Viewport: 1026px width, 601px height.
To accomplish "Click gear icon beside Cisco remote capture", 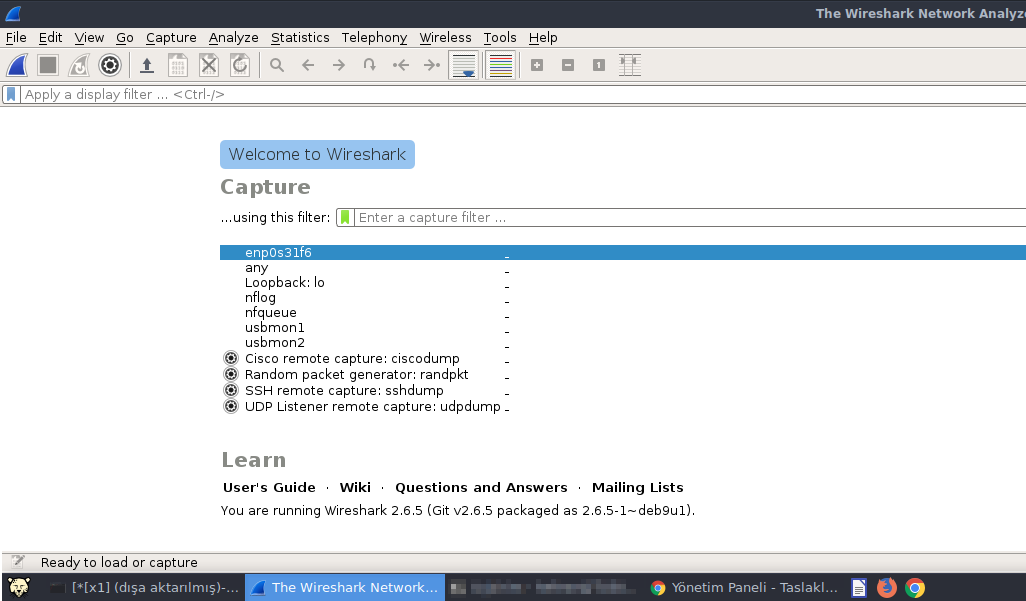I will [x=231, y=358].
